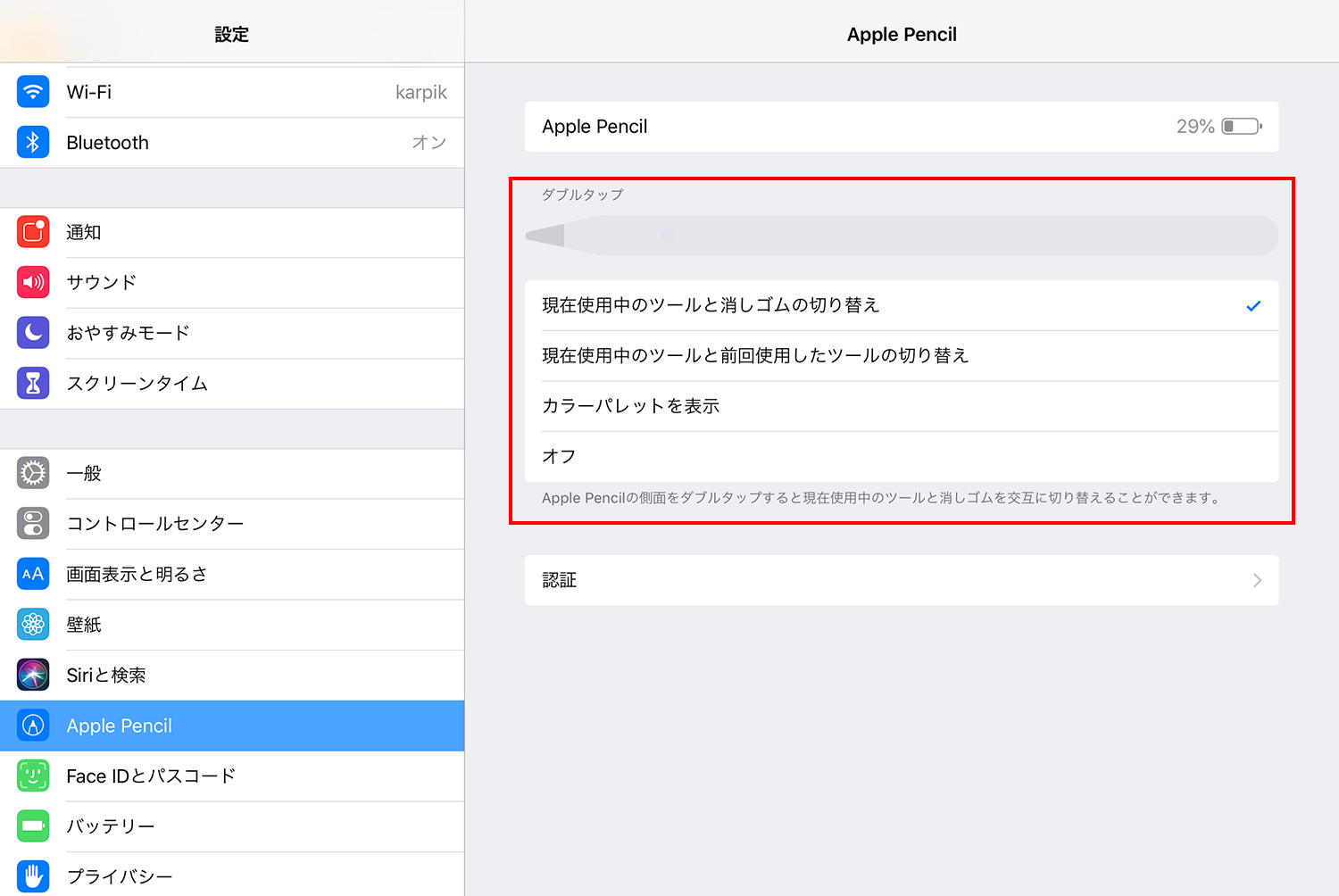Tap the Wi-Fi icon in sidebar

(x=33, y=92)
